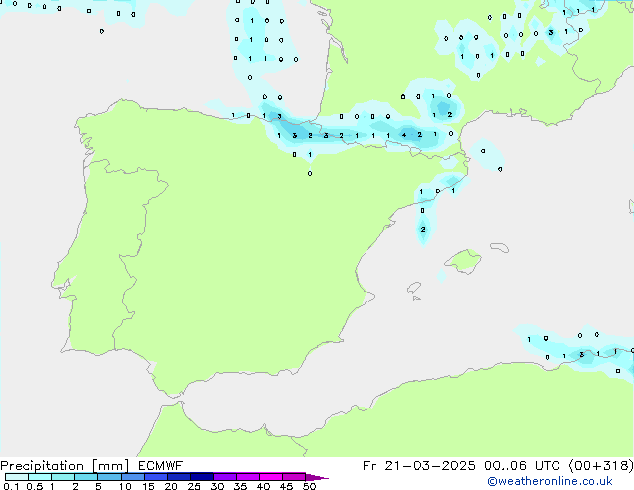Viewport: 634px width, 490px height.
Task: Pick the 15–20 mm legend color box
Action: coord(156,477)
